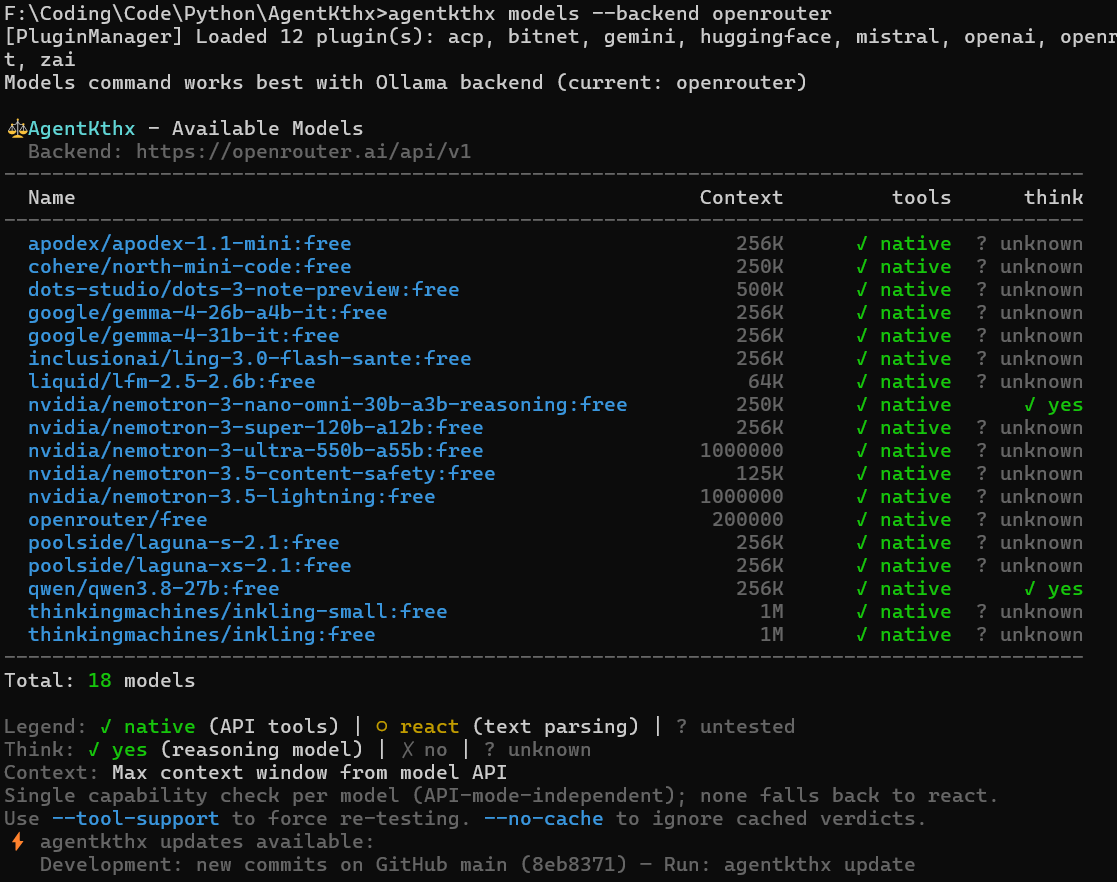Click the "Name" column header

click(x=51, y=197)
